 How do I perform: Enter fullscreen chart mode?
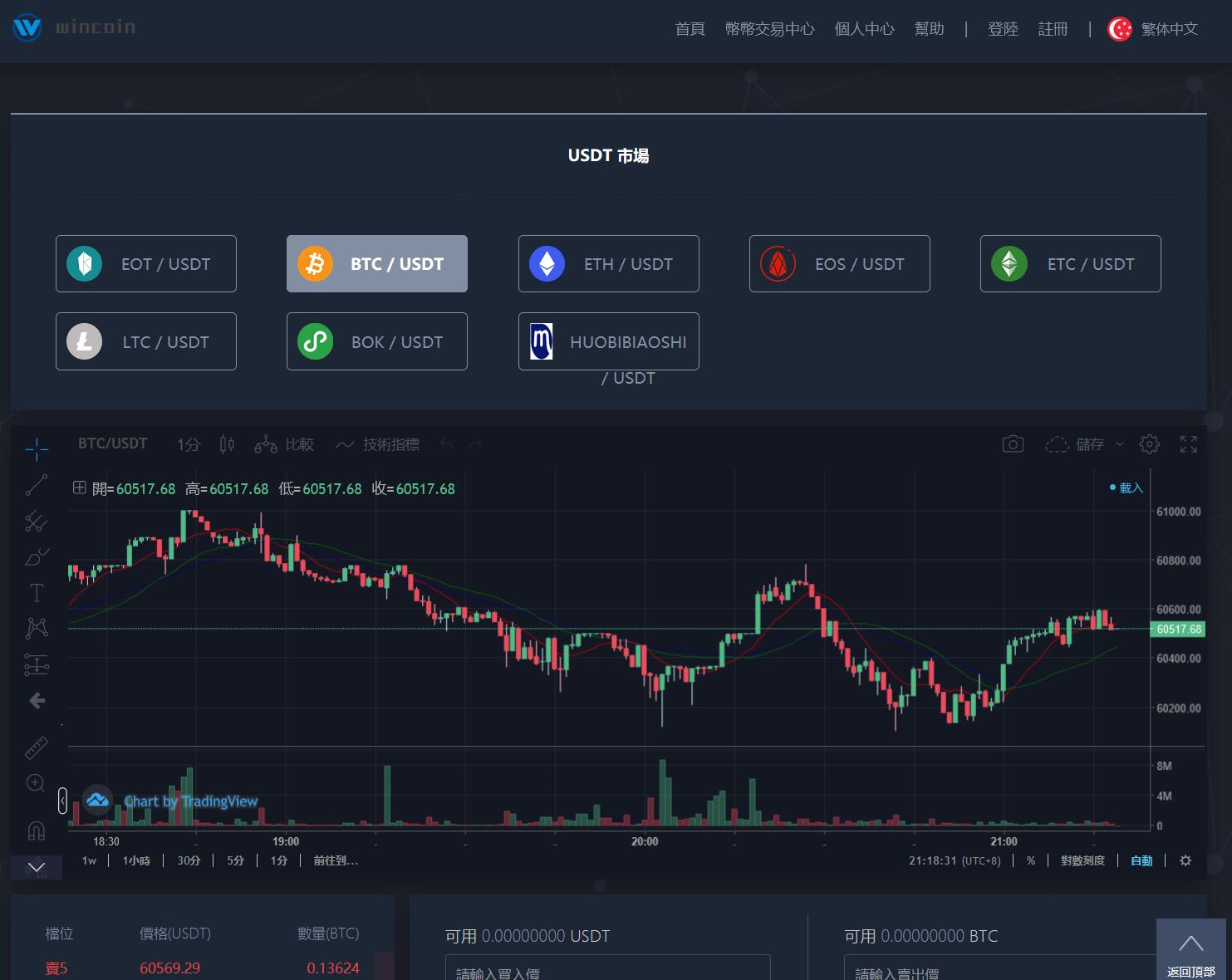(1189, 444)
